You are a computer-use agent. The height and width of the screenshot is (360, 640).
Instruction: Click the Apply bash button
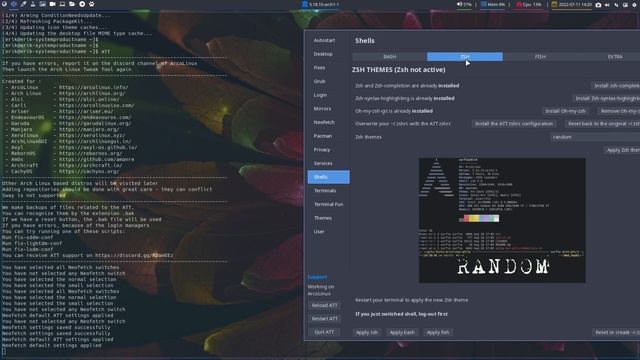(x=402, y=333)
